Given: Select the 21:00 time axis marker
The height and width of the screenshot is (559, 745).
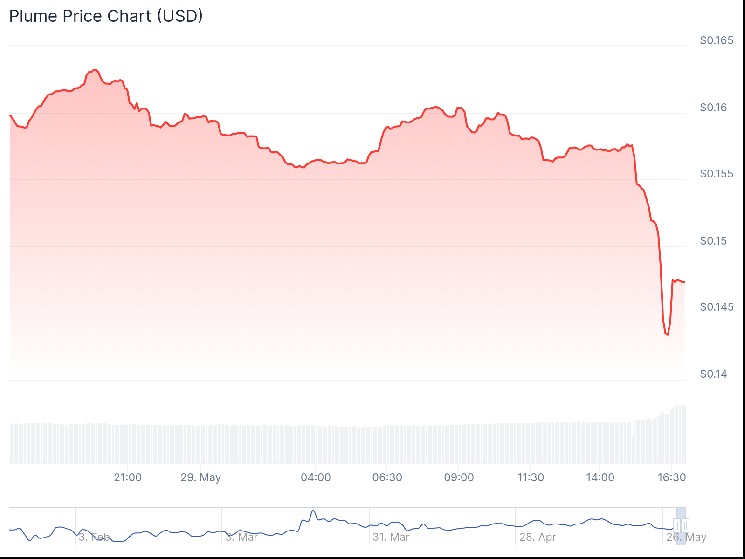Looking at the screenshot, I should click(127, 477).
